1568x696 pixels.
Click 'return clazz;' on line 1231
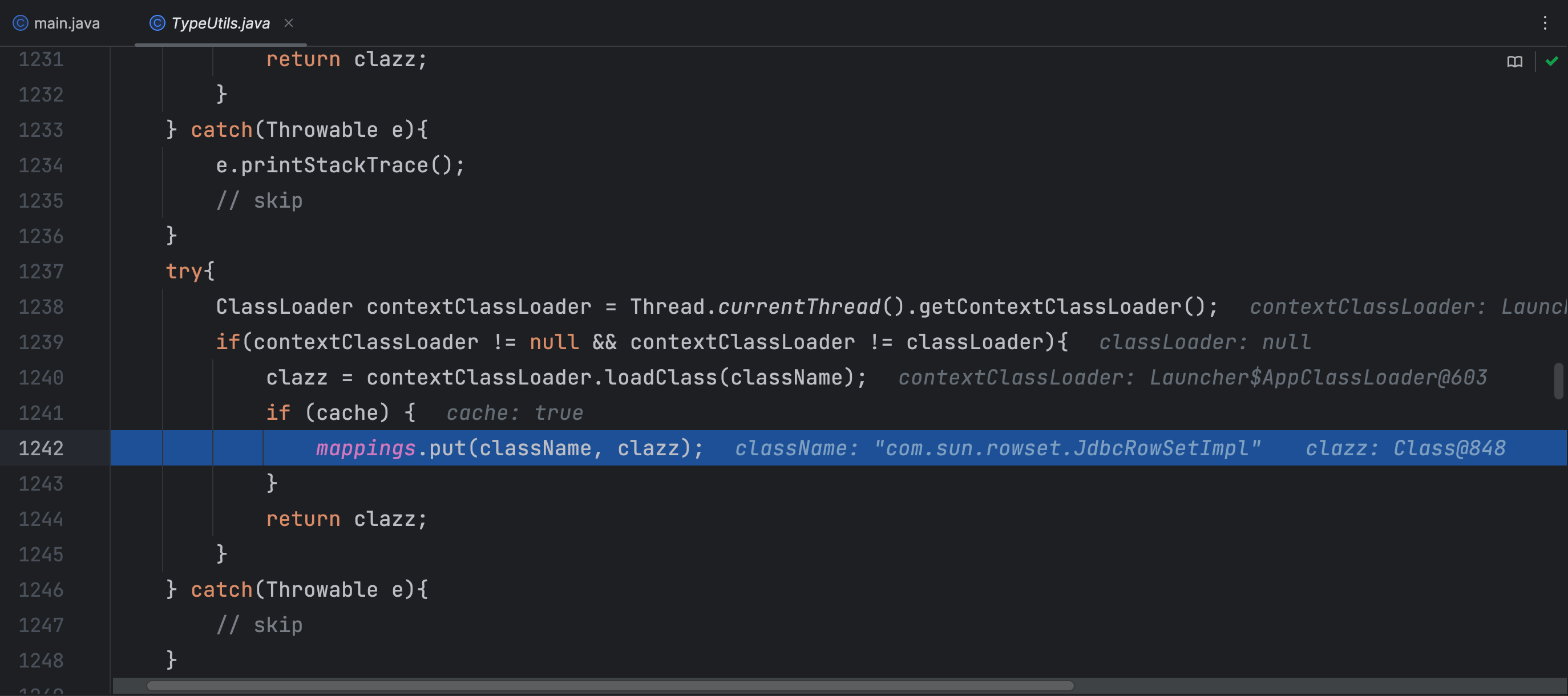click(x=346, y=59)
